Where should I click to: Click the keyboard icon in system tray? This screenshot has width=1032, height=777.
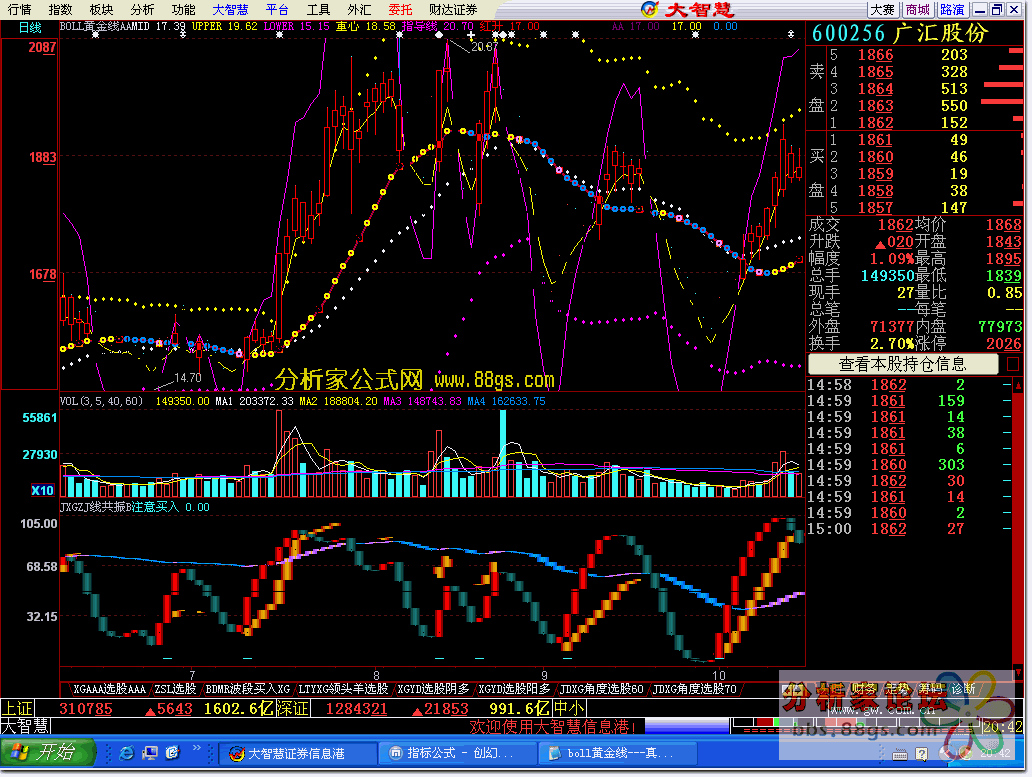(x=900, y=754)
